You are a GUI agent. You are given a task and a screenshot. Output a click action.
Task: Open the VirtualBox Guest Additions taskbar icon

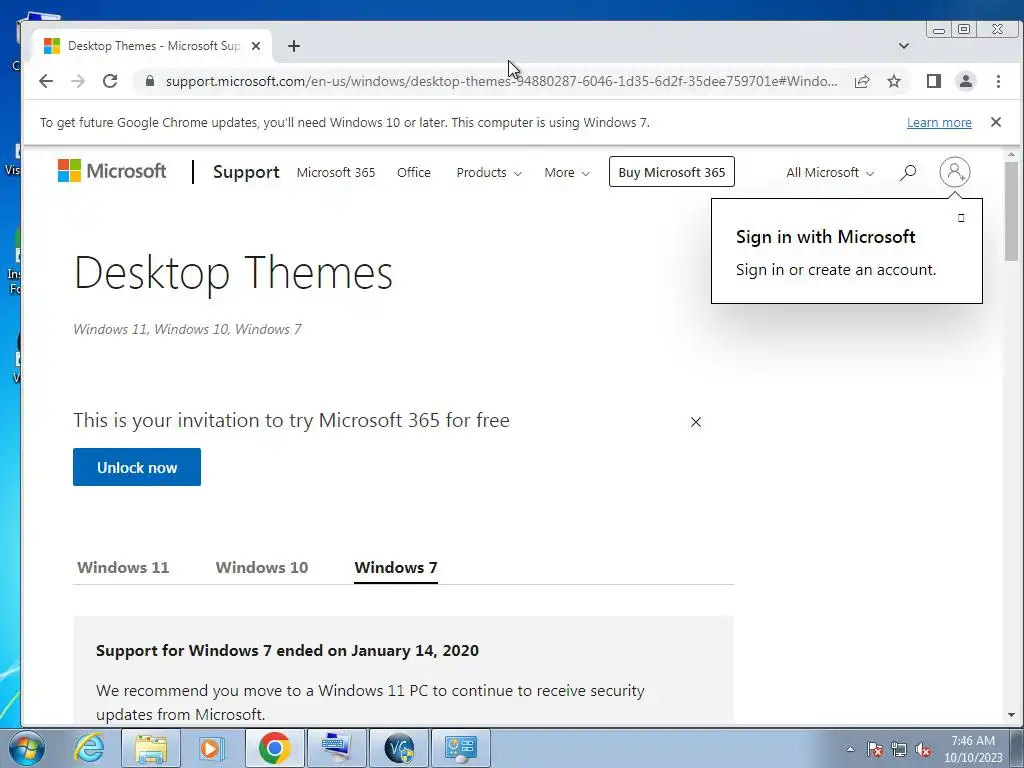[398, 748]
